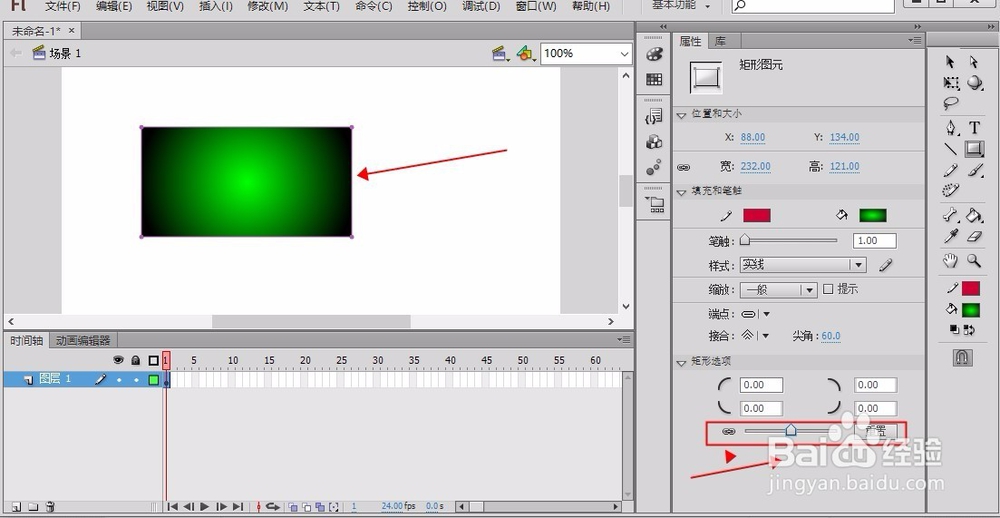Select the Selection arrow tool
The width and height of the screenshot is (1000, 518).
pyautogui.click(x=950, y=61)
